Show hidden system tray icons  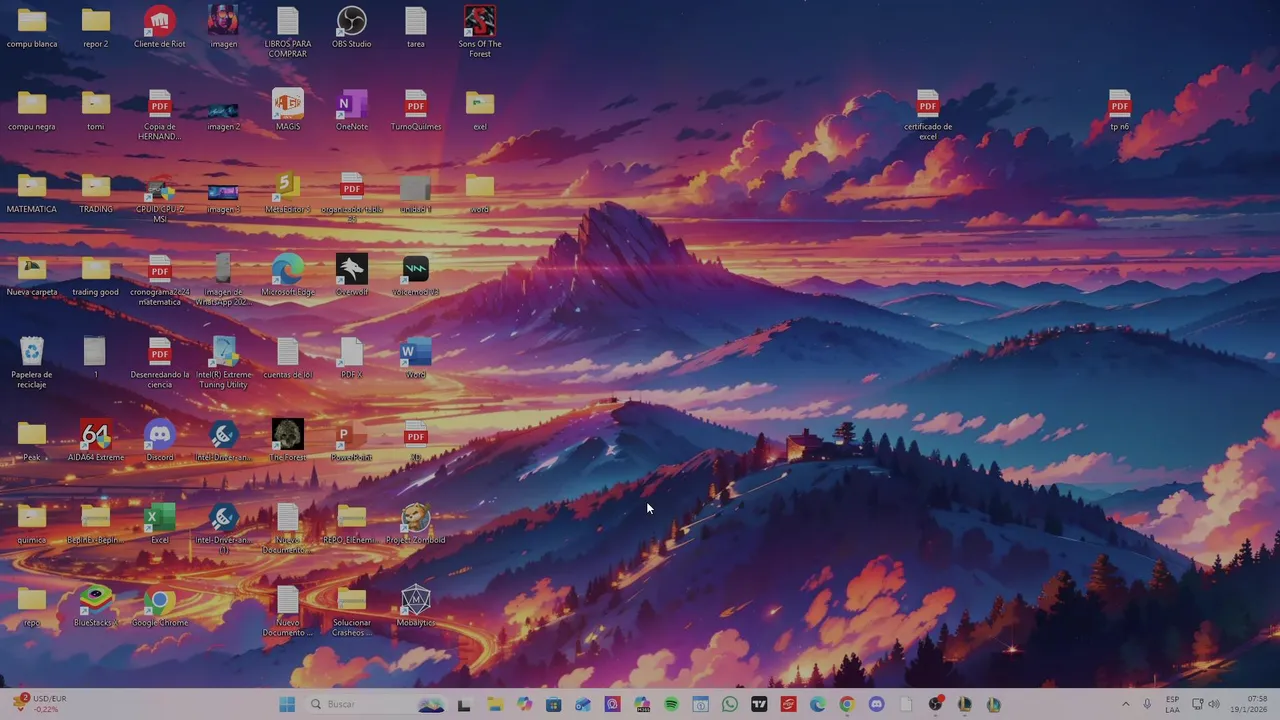tap(1125, 704)
